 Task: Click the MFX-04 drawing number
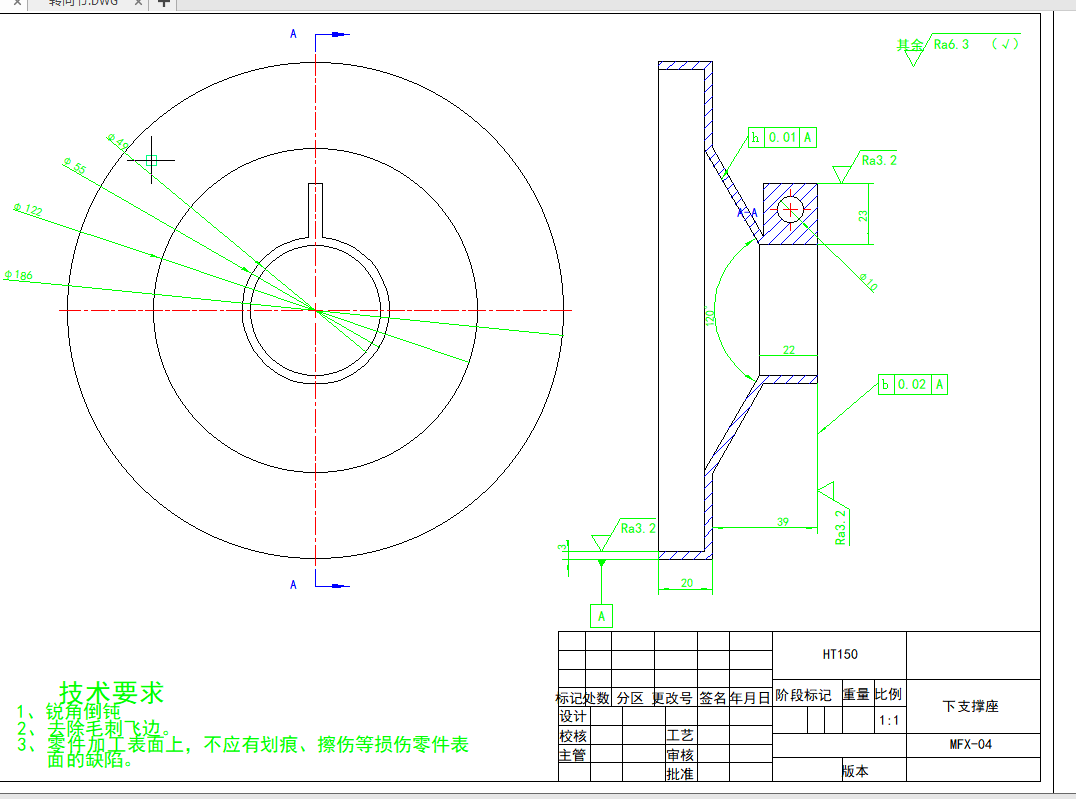971,744
